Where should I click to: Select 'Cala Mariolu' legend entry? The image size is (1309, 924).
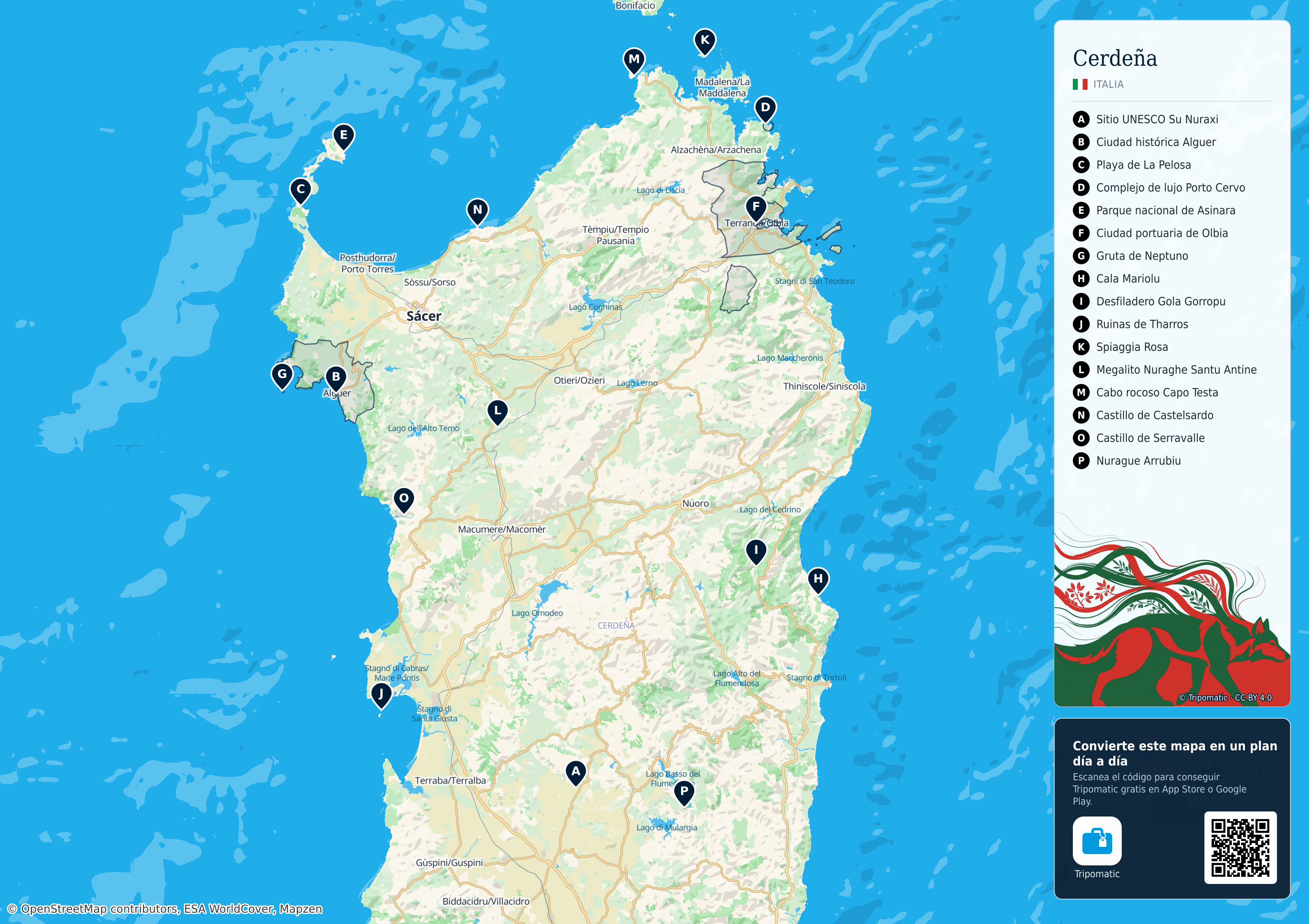pyautogui.click(x=1128, y=279)
